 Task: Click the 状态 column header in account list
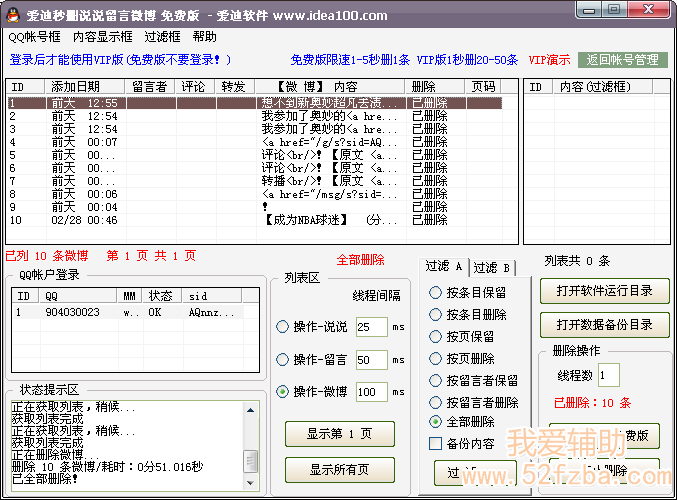coord(163,296)
